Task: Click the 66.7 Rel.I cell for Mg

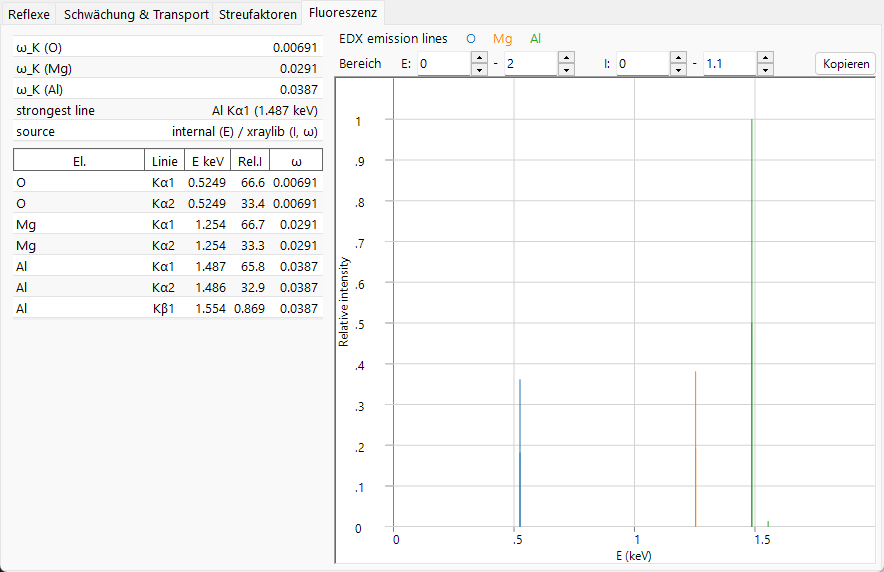Action: pyautogui.click(x=253, y=224)
